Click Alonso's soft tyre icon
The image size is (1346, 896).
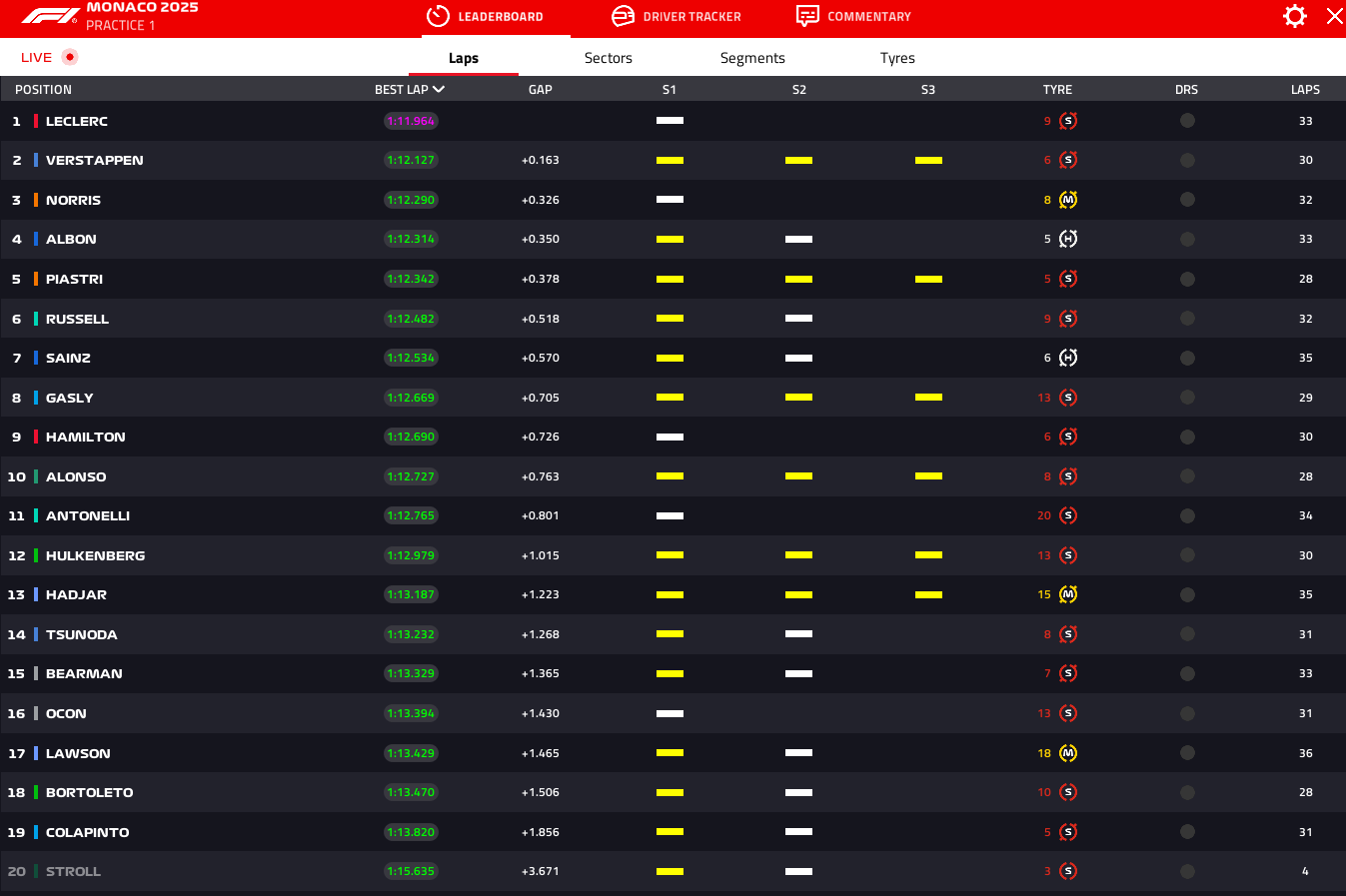point(1068,476)
